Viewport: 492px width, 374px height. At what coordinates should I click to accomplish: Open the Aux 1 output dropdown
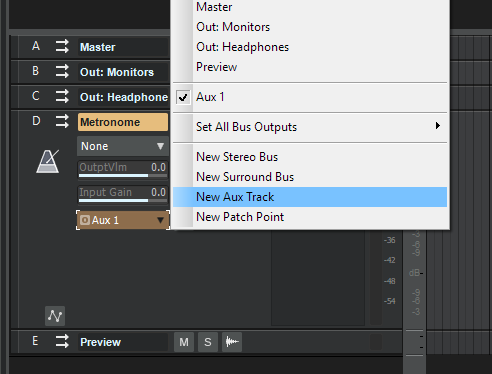(x=123, y=220)
